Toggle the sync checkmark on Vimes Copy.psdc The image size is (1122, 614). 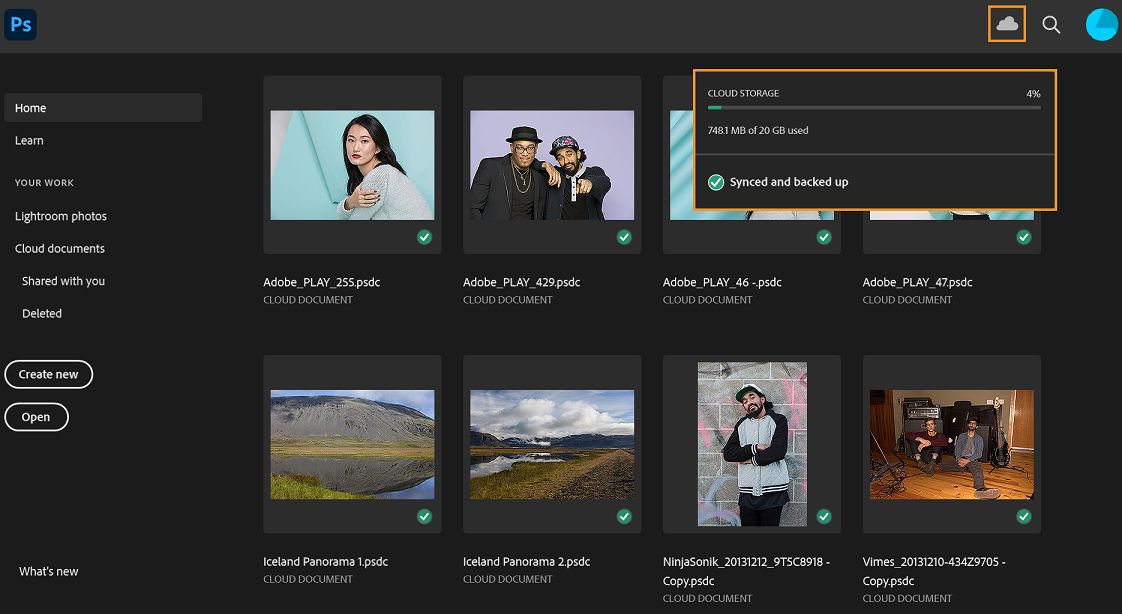[x=1023, y=516]
